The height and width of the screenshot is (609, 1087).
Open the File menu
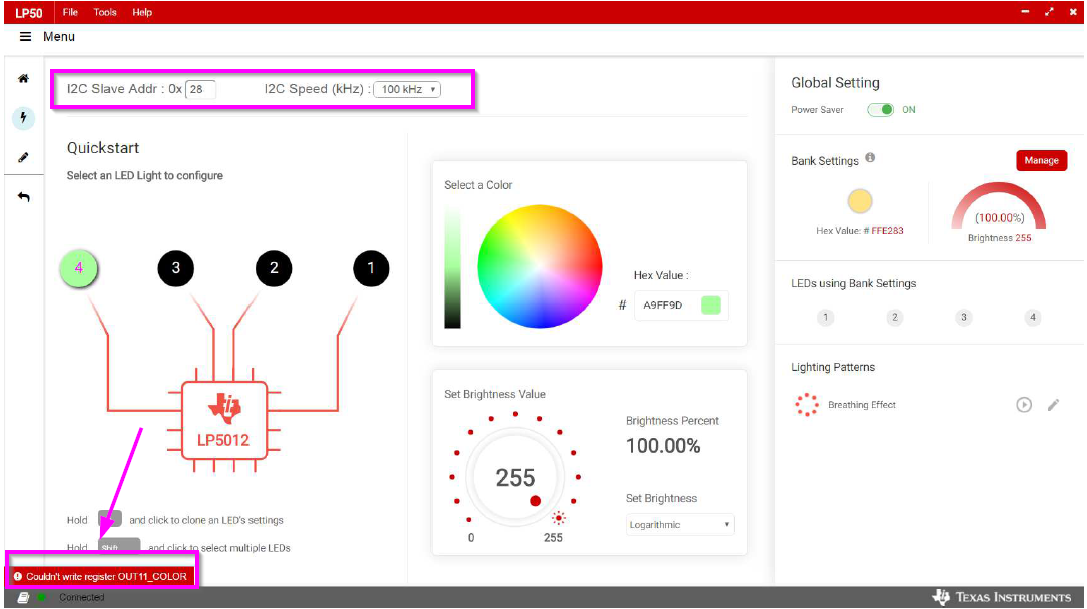point(70,12)
